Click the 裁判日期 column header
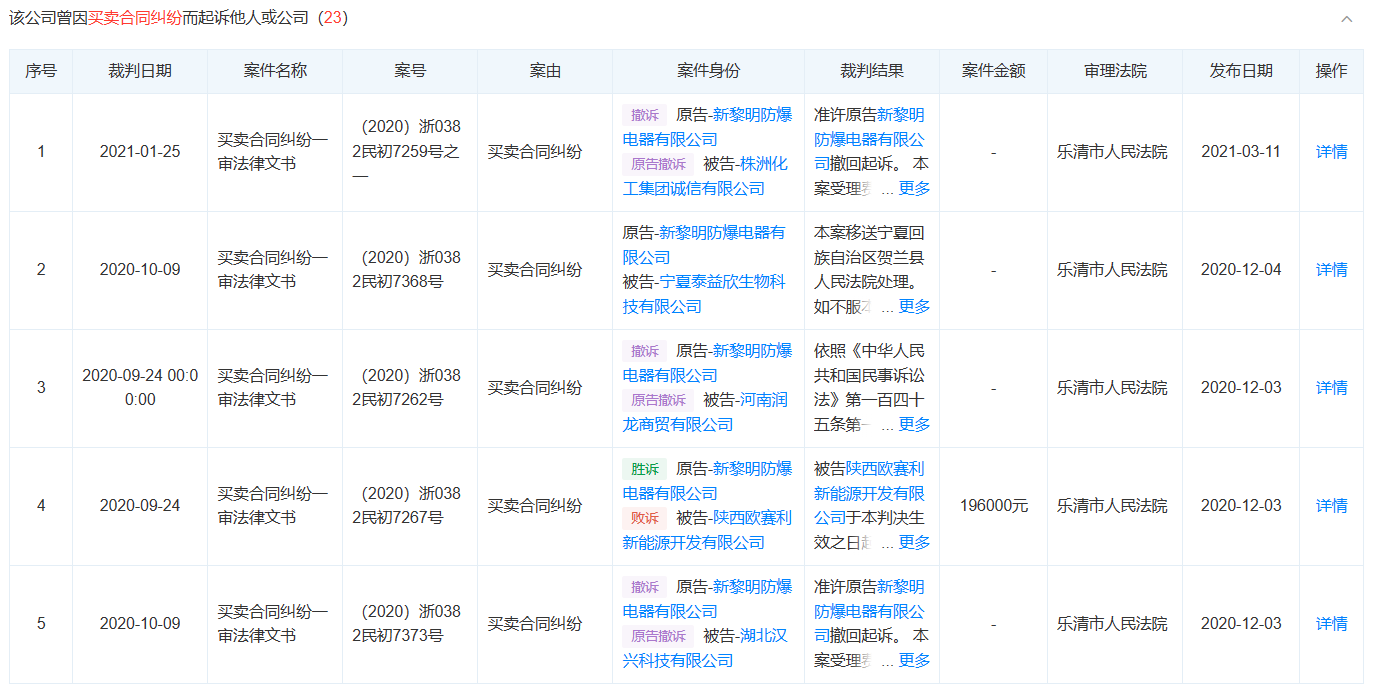This screenshot has height=692, width=1377. click(140, 71)
